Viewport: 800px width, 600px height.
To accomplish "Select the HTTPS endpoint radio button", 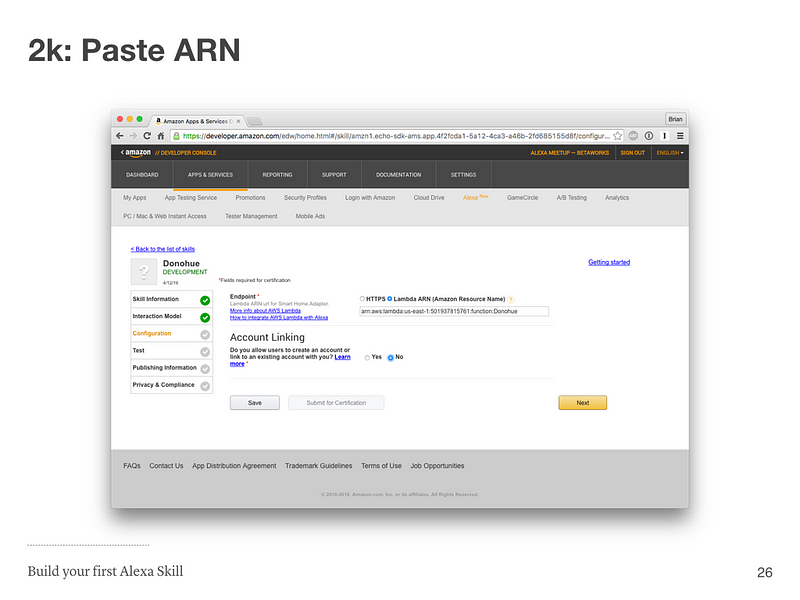I will click(362, 299).
